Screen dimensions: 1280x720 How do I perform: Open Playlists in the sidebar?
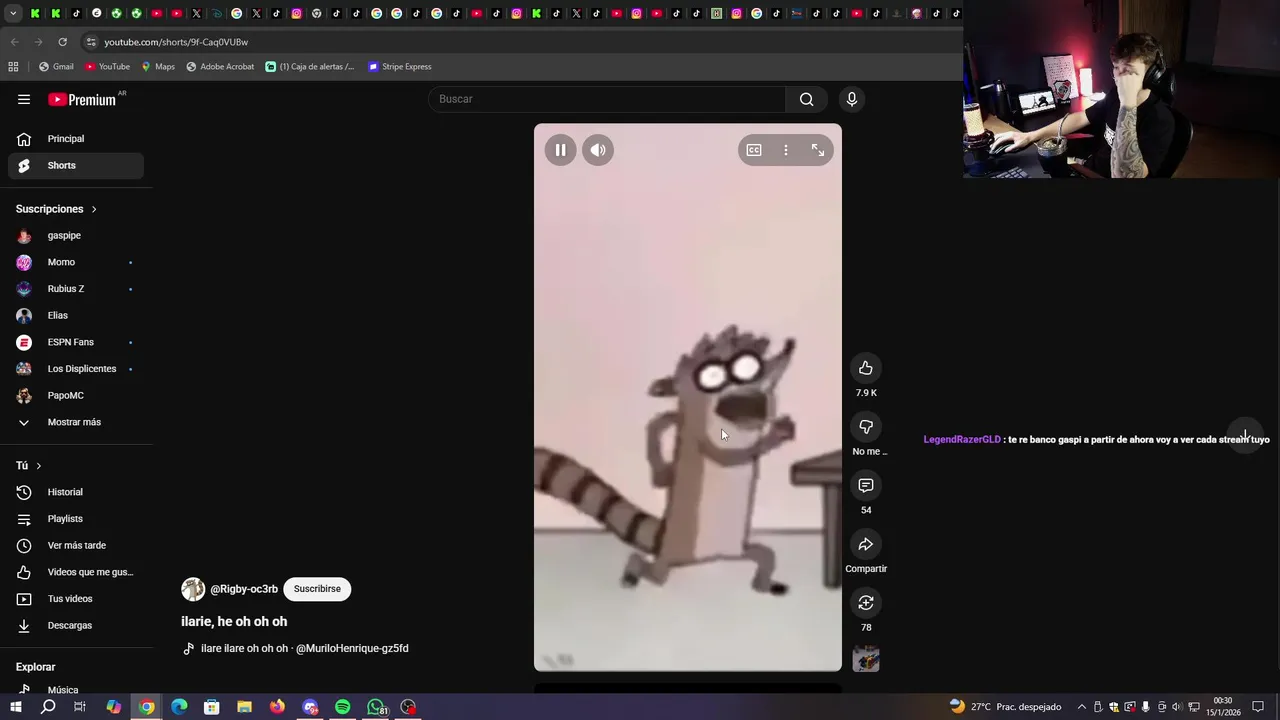coord(76,519)
